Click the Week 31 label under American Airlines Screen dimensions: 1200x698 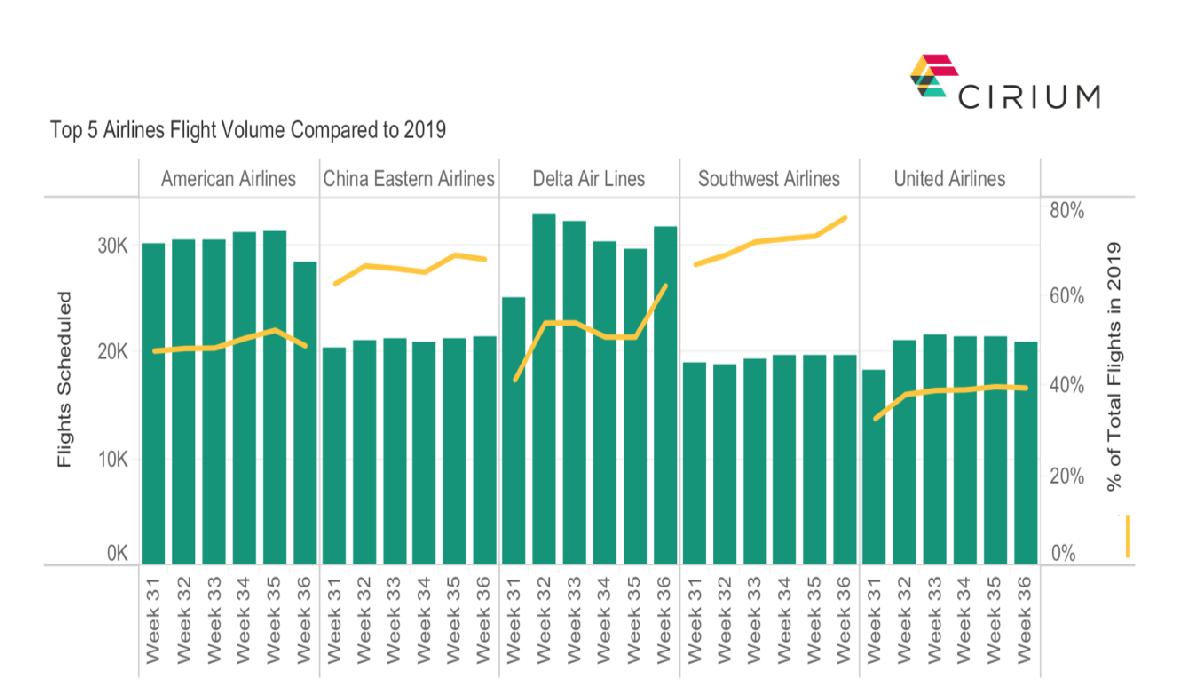coord(153,620)
